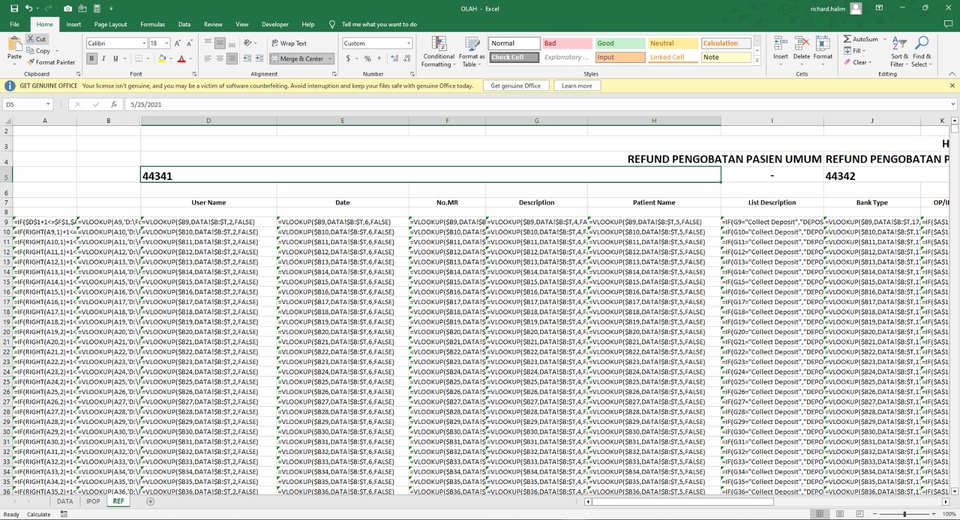Open Format as Table gallery
960x520 pixels.
[x=472, y=52]
